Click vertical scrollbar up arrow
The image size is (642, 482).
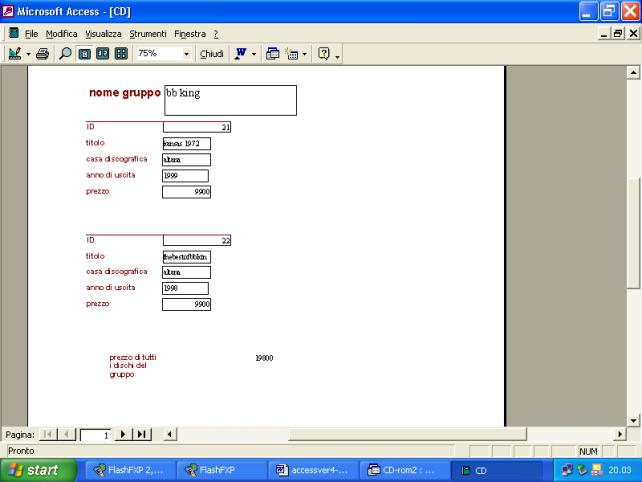(633, 72)
